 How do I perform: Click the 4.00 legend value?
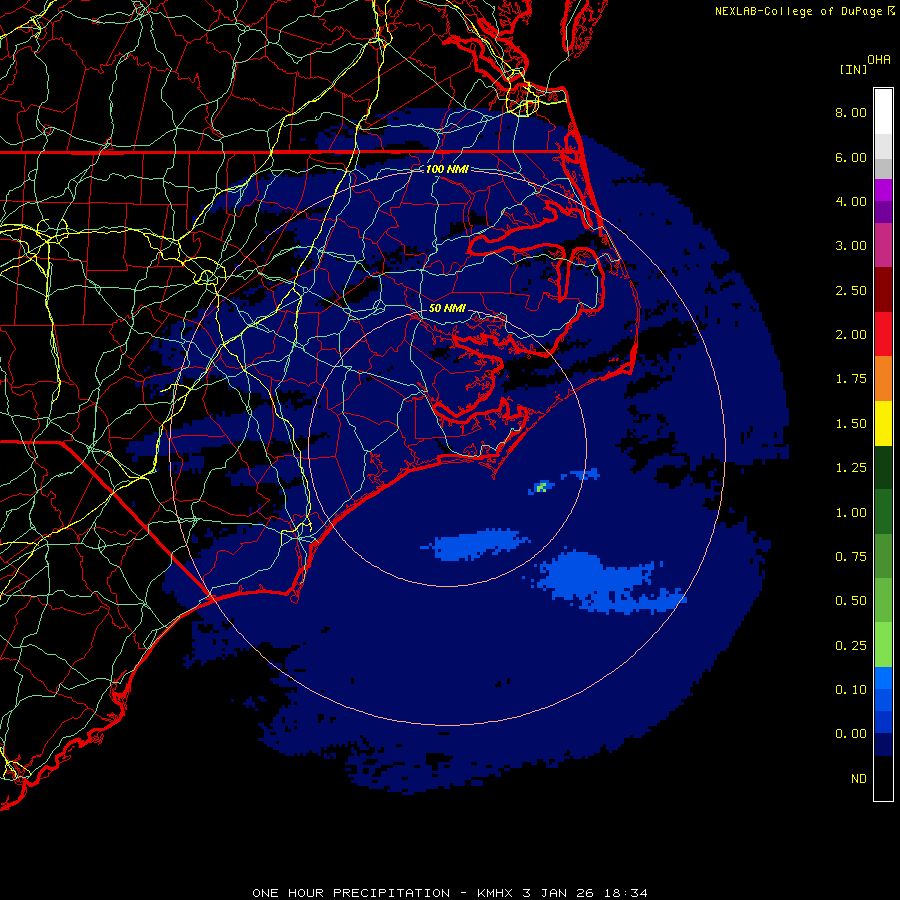[851, 201]
